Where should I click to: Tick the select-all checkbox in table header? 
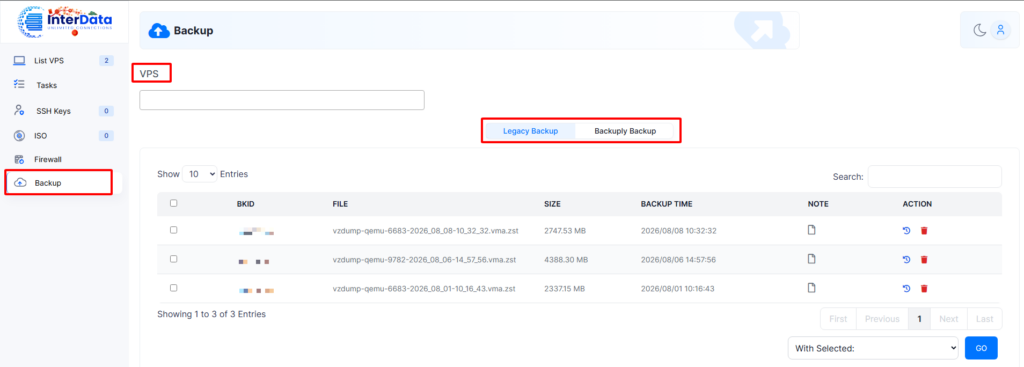click(173, 203)
